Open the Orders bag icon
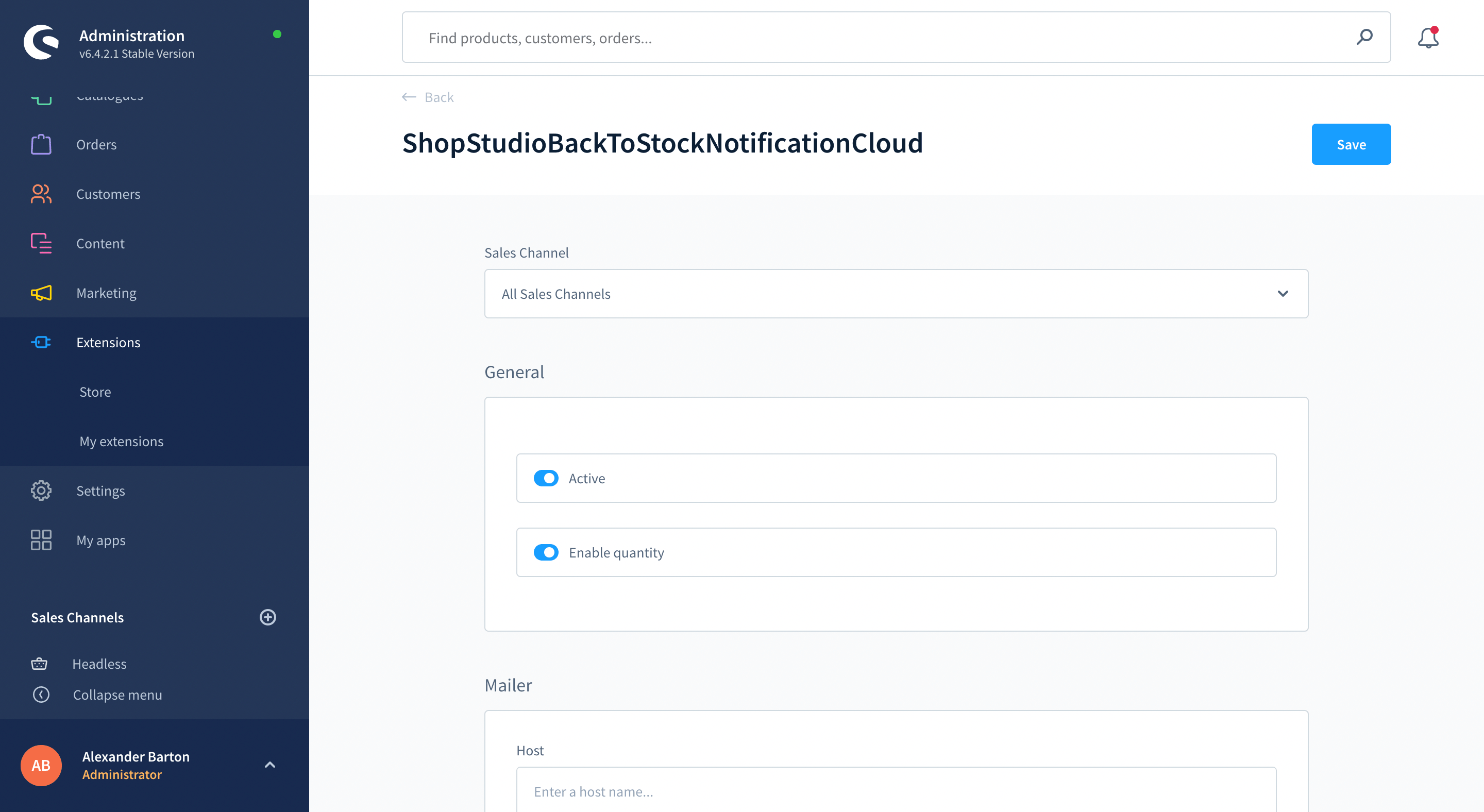The image size is (1484, 812). pyautogui.click(x=41, y=145)
